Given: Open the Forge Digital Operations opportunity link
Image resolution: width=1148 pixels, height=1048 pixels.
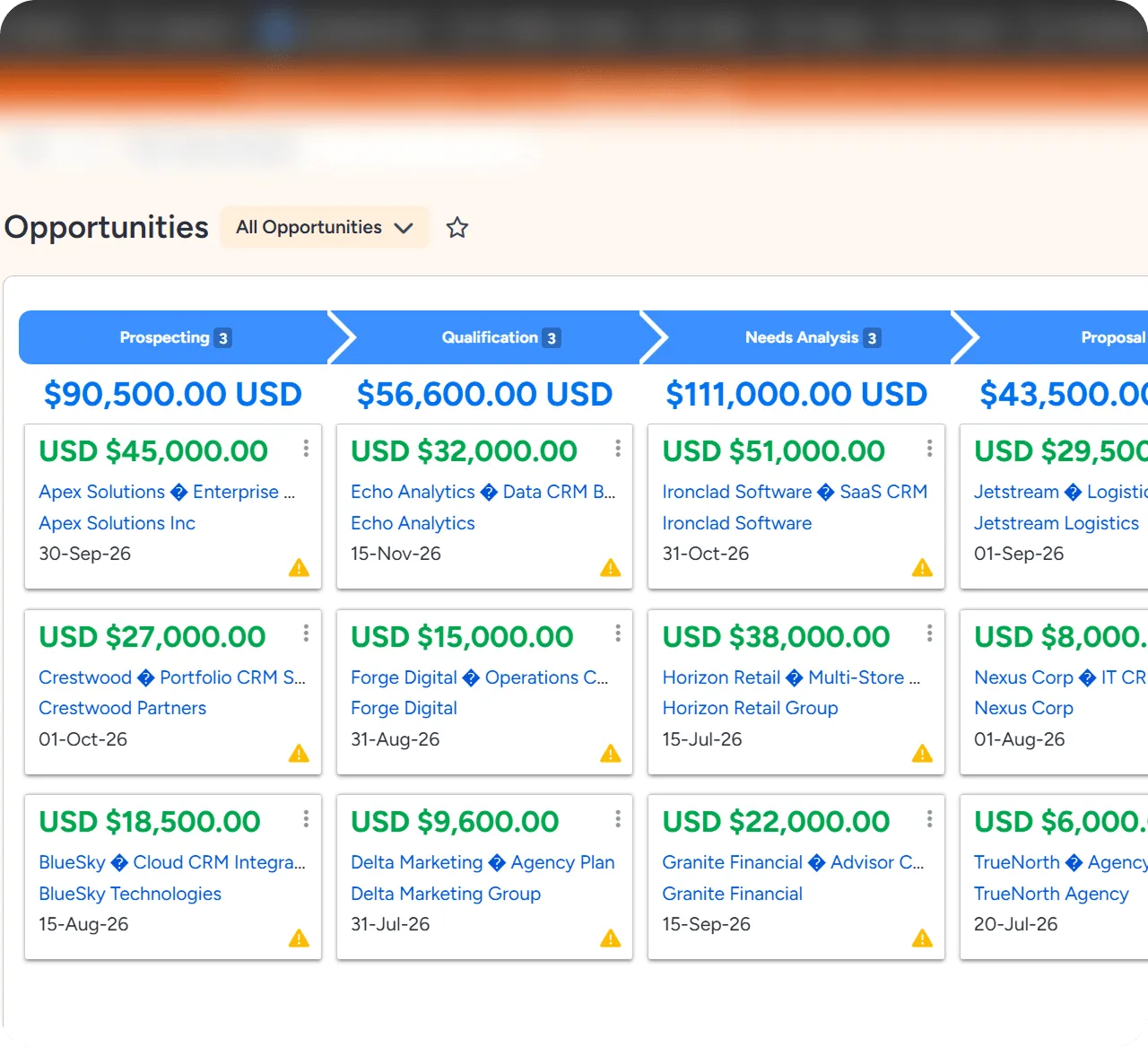Looking at the screenshot, I should (480, 677).
